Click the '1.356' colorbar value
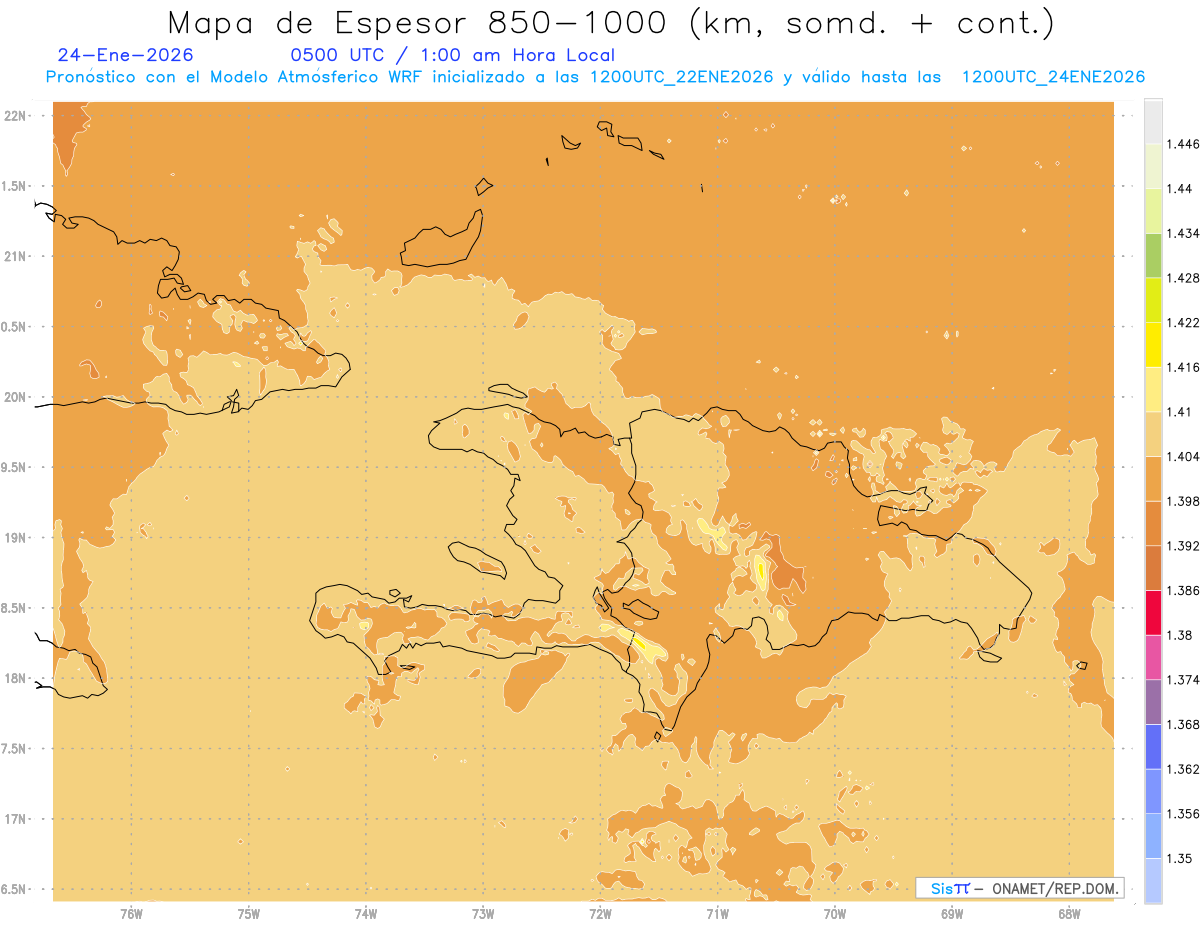The height and width of the screenshot is (927, 1200). (1184, 813)
